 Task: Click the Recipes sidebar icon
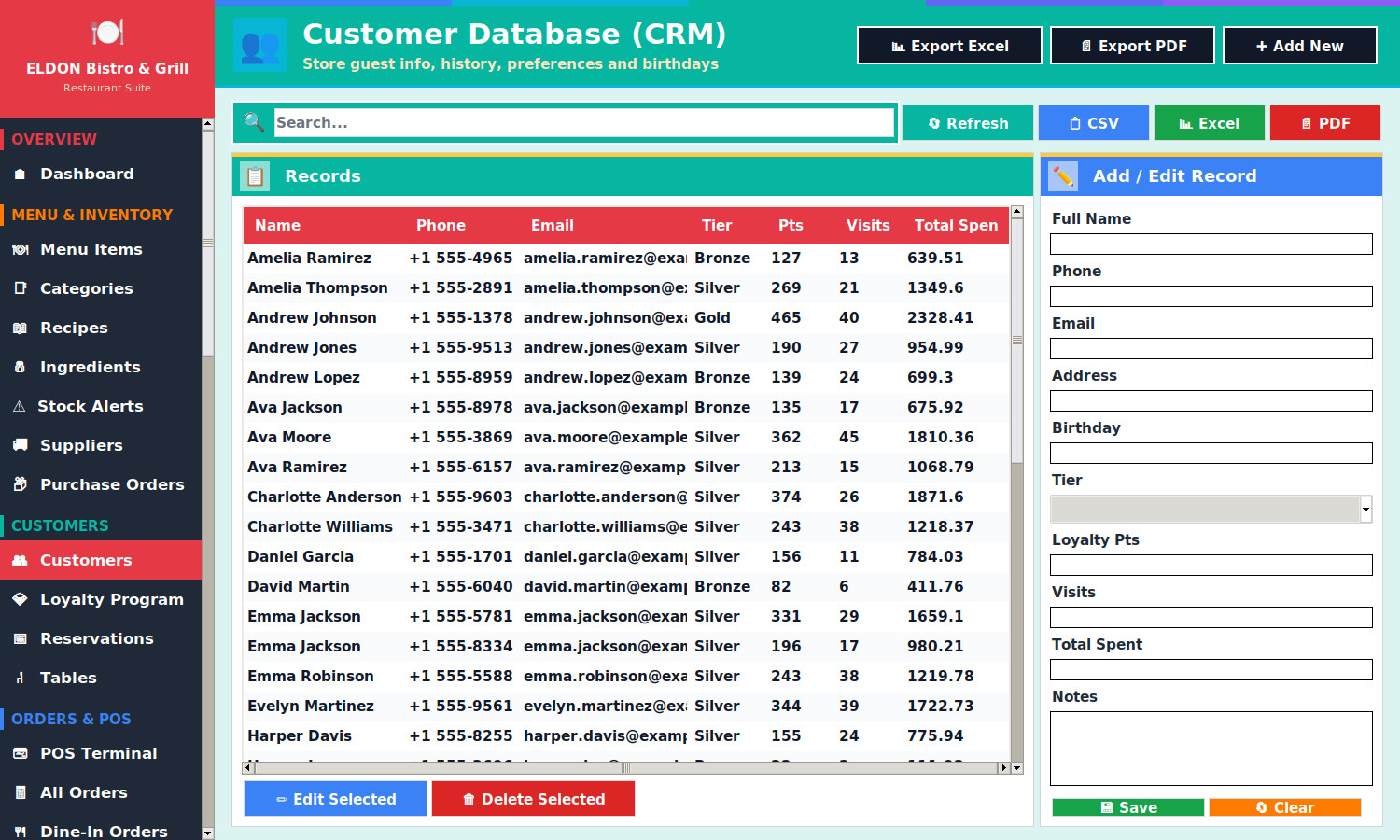(20, 328)
